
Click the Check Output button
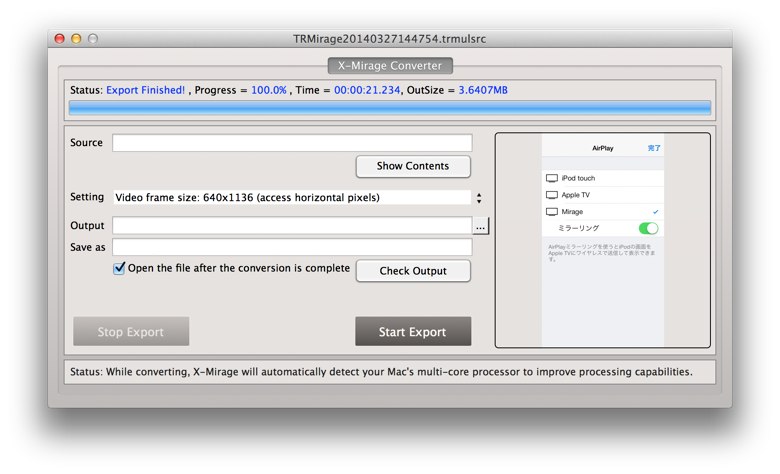pyautogui.click(x=413, y=271)
